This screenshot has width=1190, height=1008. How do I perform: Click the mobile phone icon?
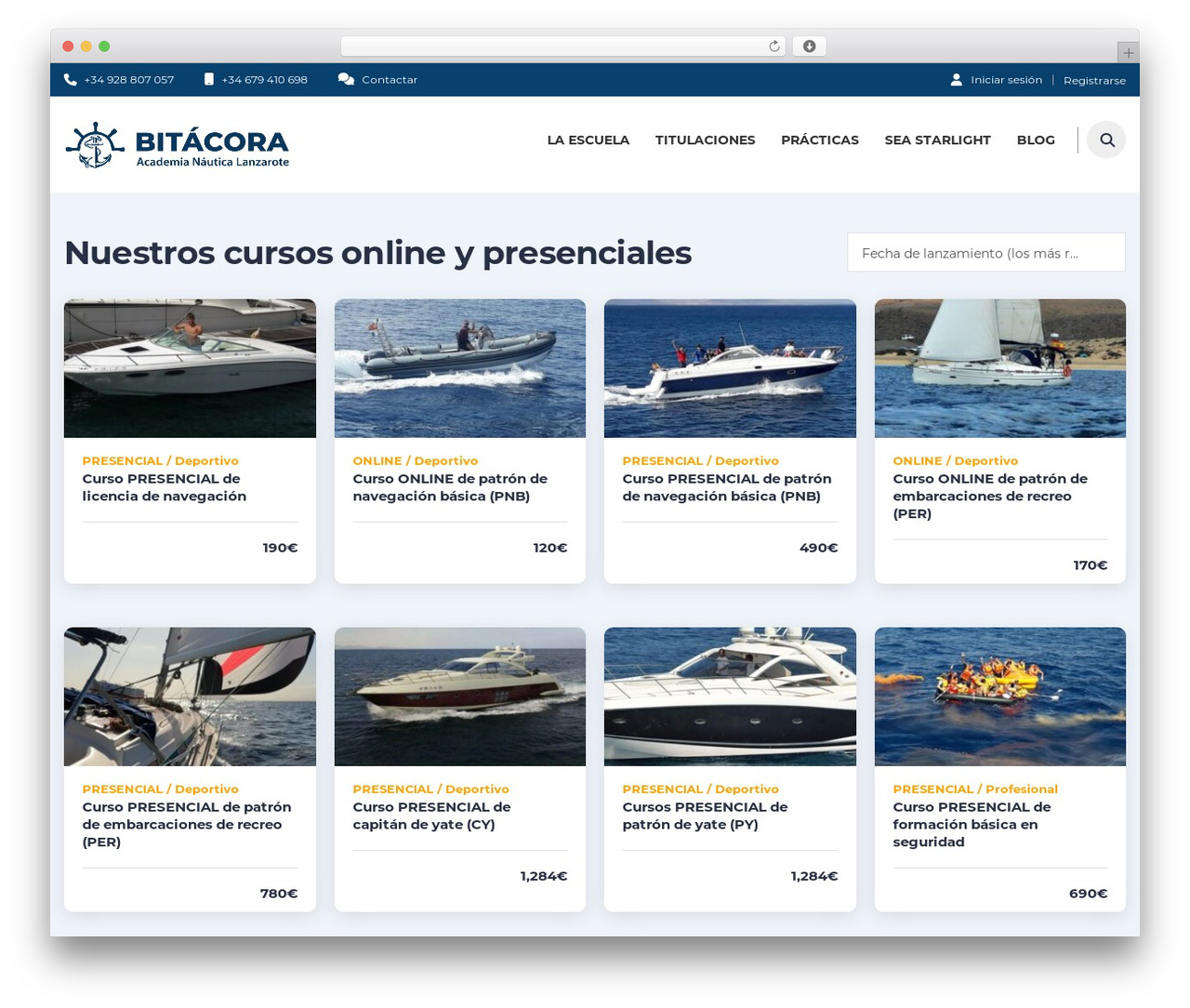pos(209,80)
